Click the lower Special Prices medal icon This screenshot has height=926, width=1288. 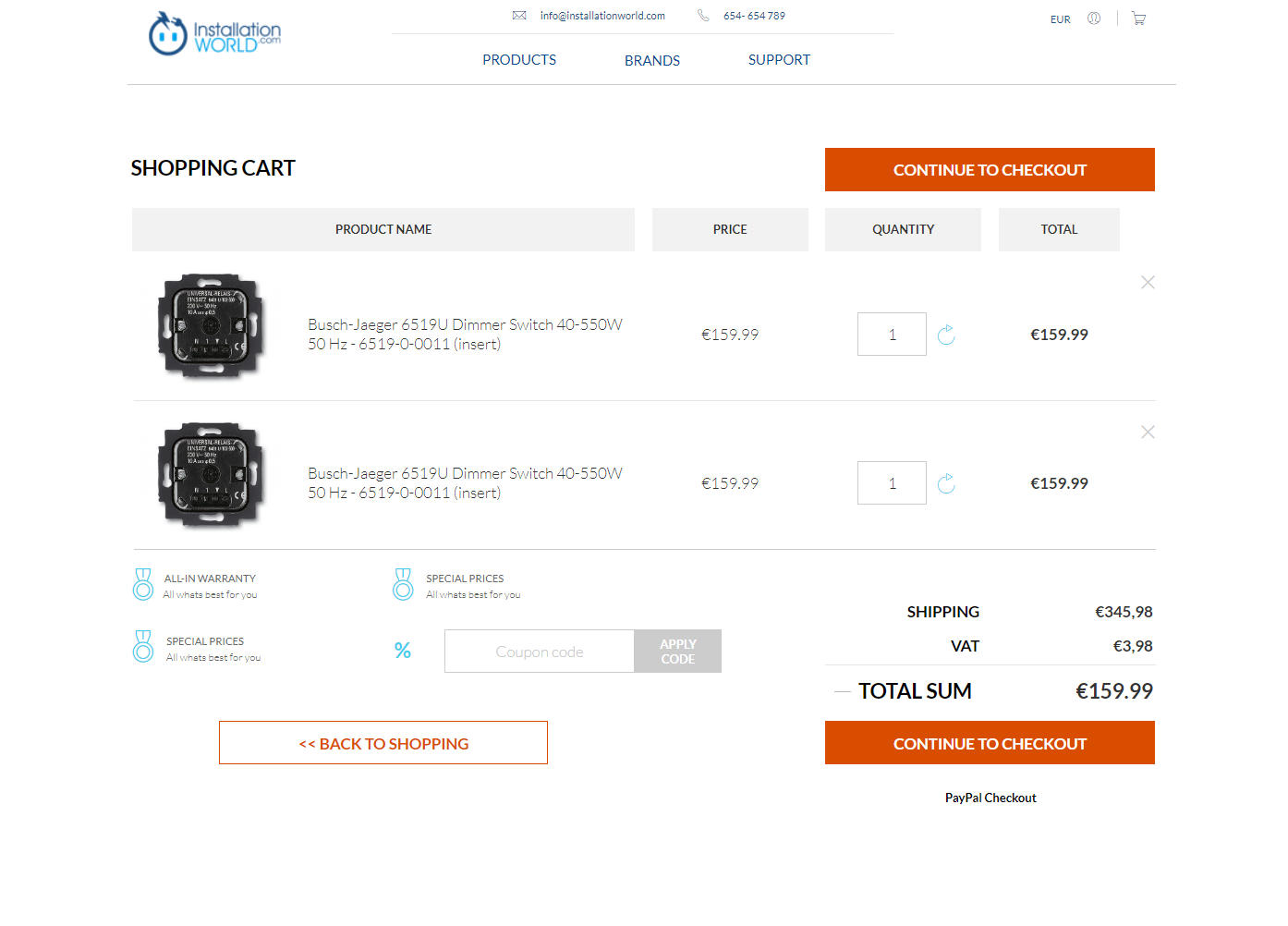(x=143, y=646)
